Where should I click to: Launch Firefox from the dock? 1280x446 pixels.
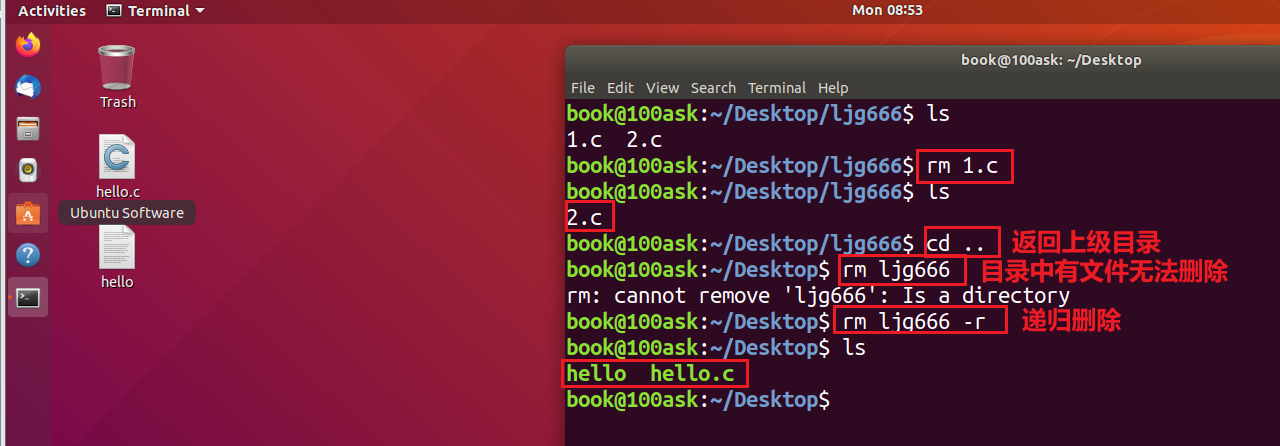tap(28, 44)
